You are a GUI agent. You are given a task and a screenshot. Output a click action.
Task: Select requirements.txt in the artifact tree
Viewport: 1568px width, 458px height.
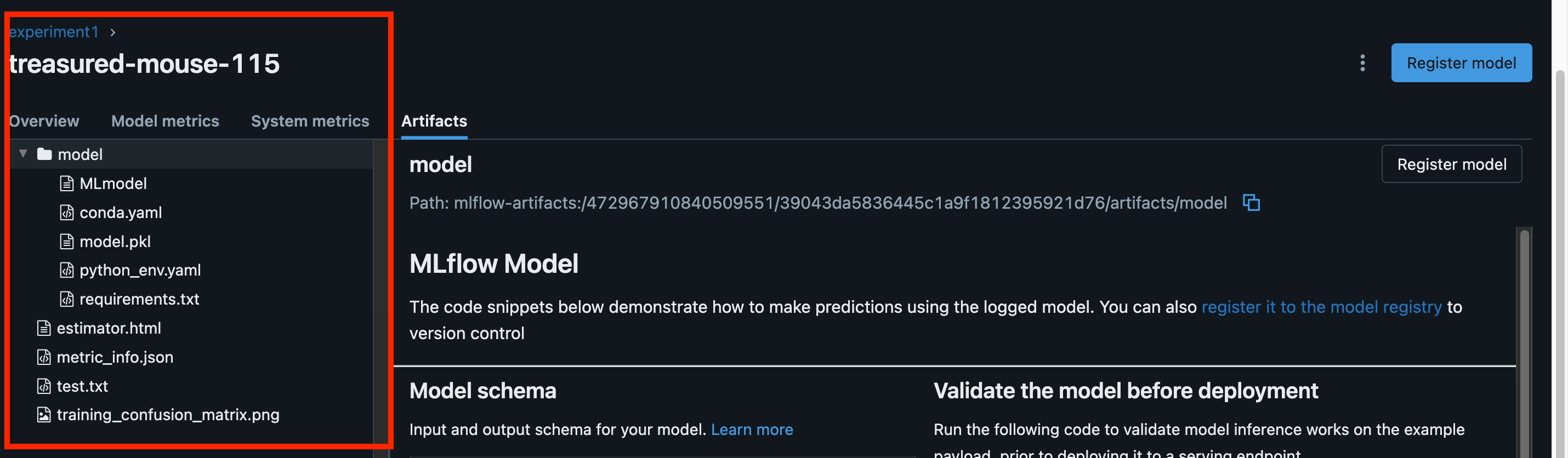(139, 299)
